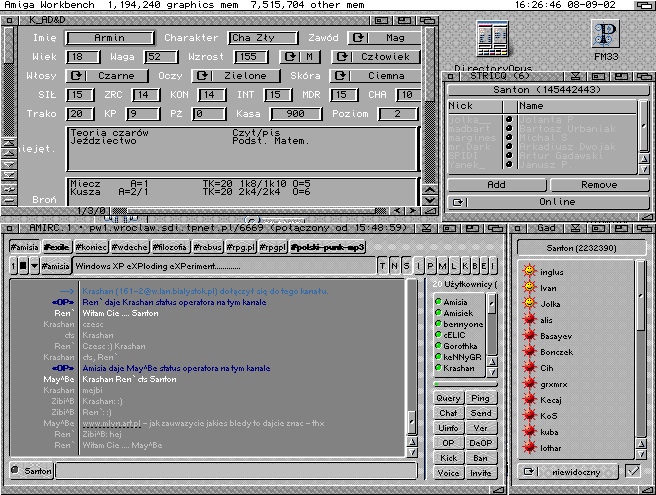Select Ivan sun icon in Gad list
Image resolution: width=656 pixels, height=495 pixels.
[529, 287]
